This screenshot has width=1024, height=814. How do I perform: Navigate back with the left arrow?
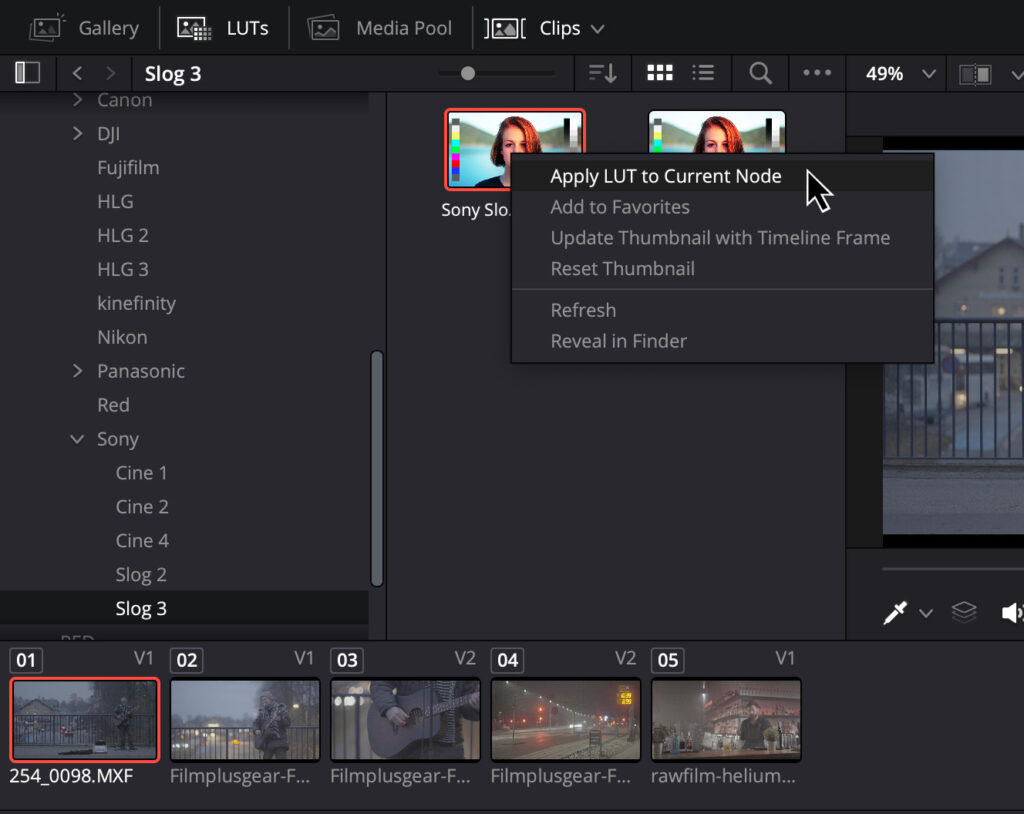[78, 73]
